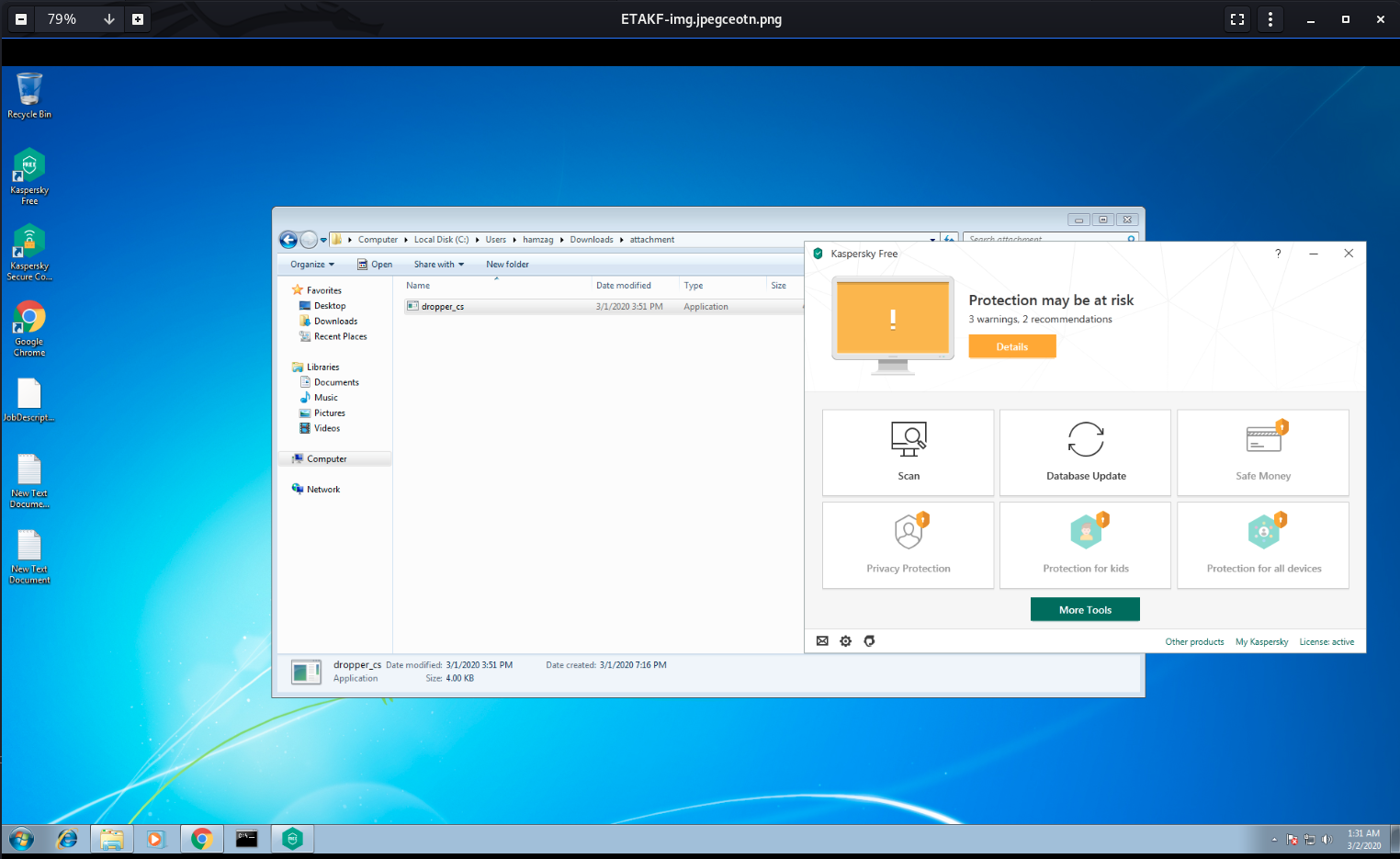Viewport: 1400px width, 859px height.
Task: Select the dropper_cs file row
Action: pos(603,307)
